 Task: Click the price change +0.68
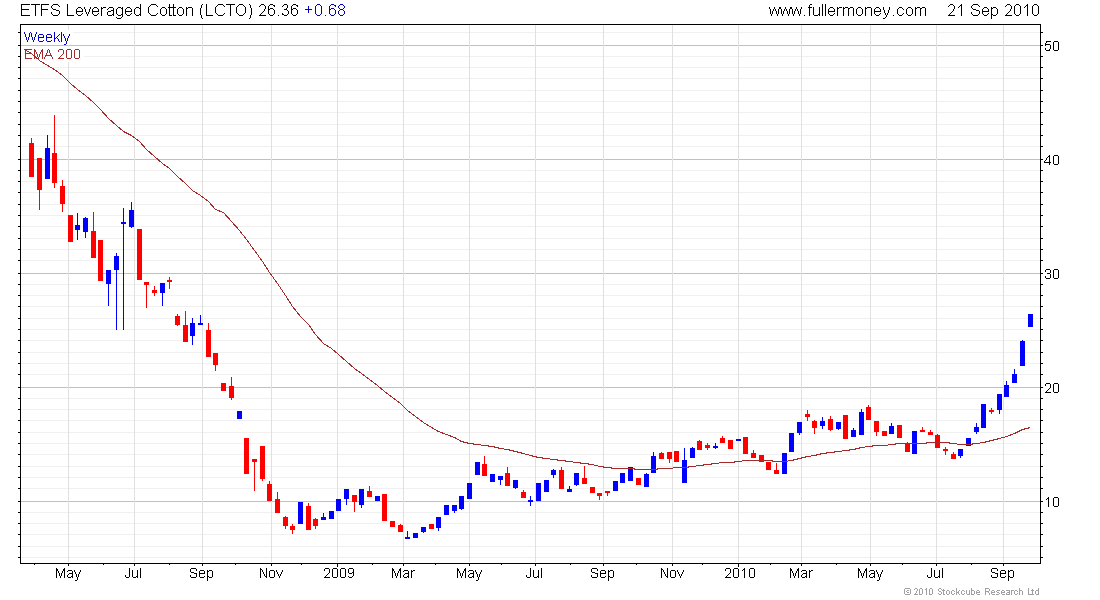point(325,11)
